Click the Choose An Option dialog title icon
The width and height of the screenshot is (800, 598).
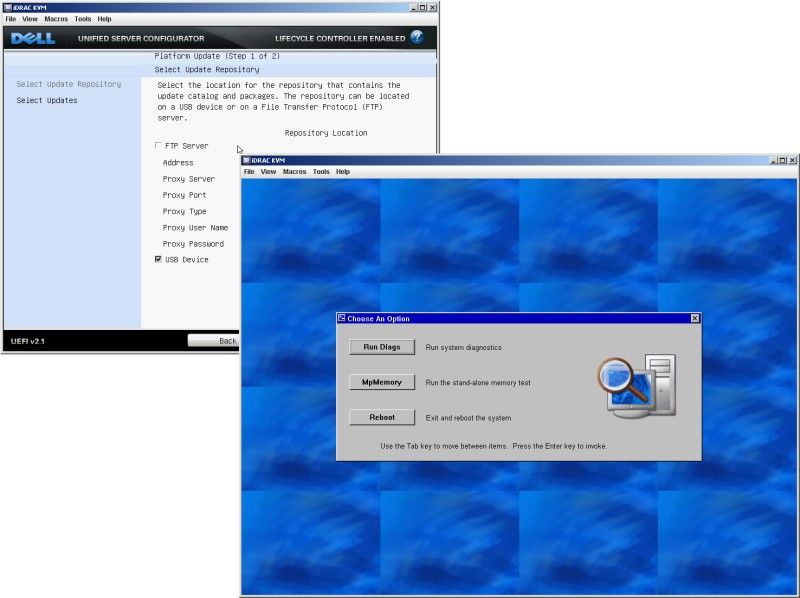[x=341, y=318]
